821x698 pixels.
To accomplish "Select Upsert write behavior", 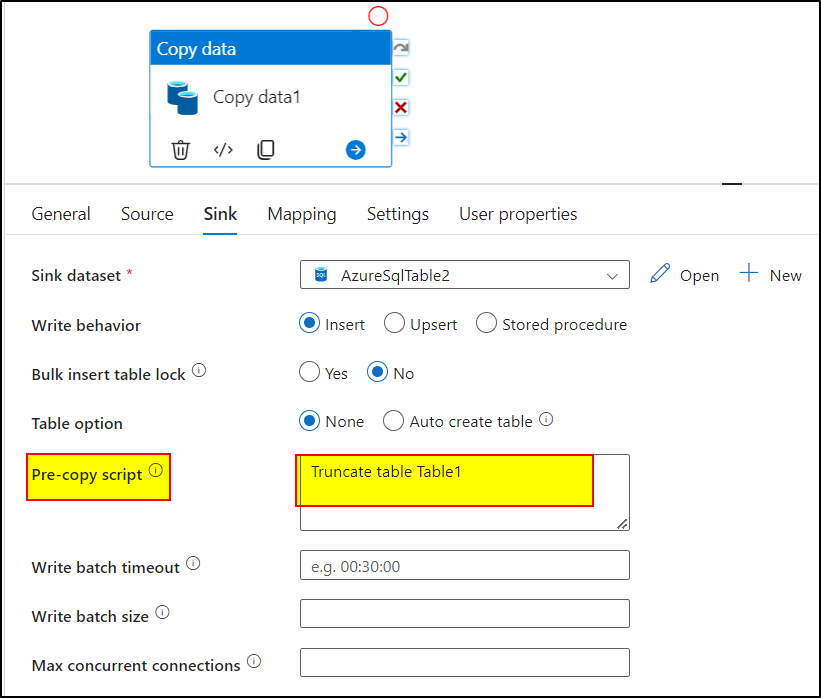I will 394,323.
